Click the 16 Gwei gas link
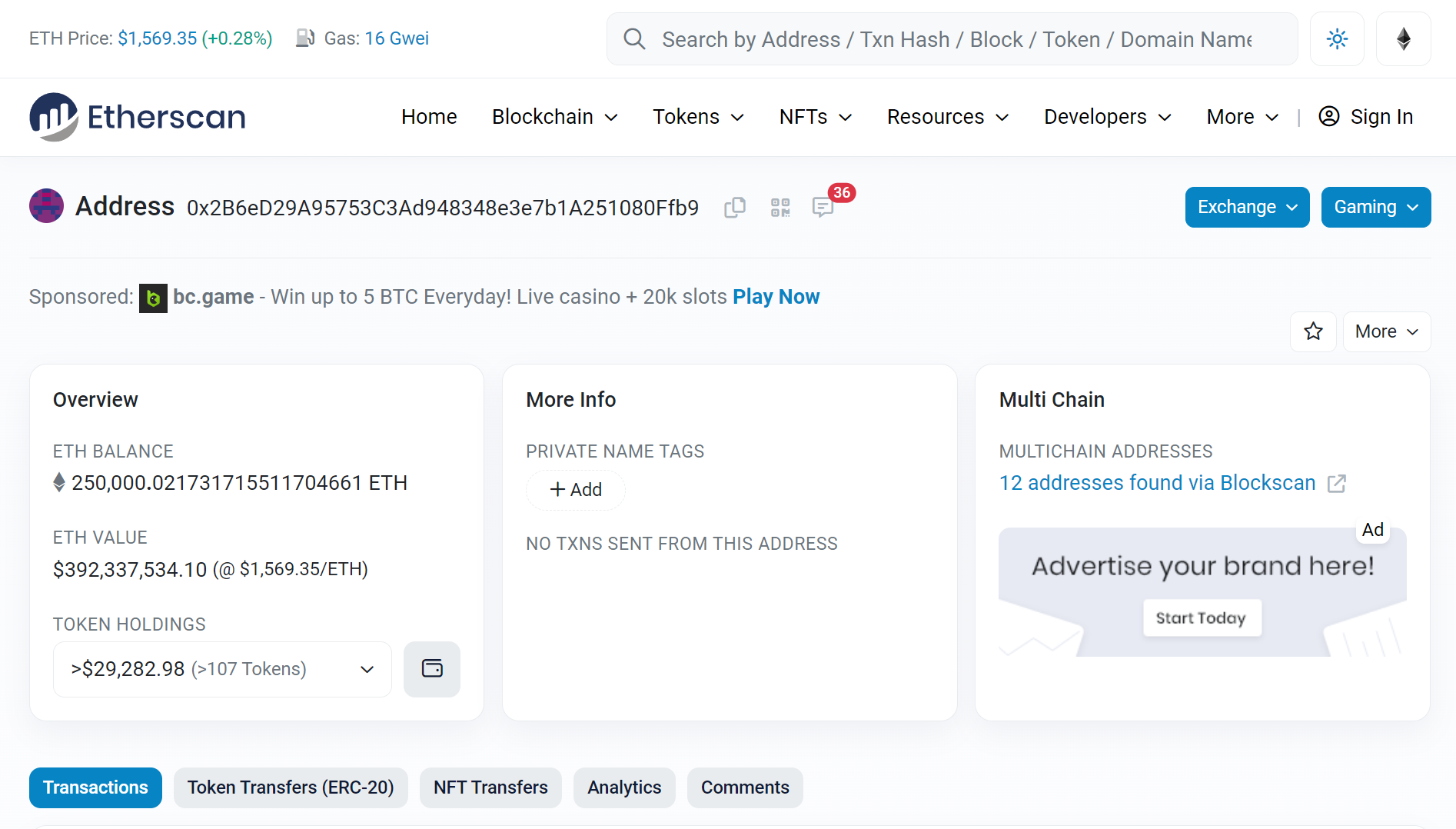 tap(397, 38)
